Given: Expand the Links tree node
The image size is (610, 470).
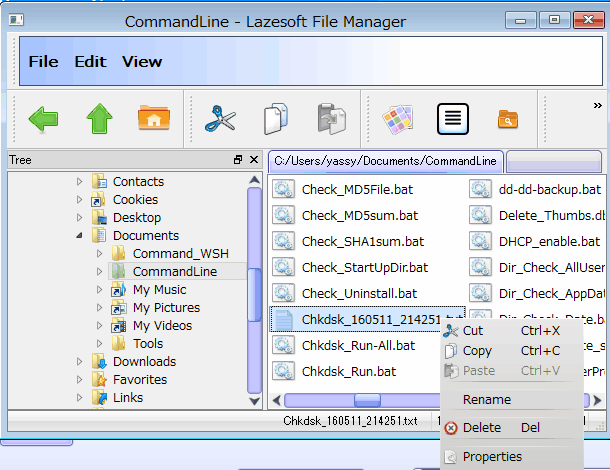Looking at the screenshot, I should click(79, 397).
